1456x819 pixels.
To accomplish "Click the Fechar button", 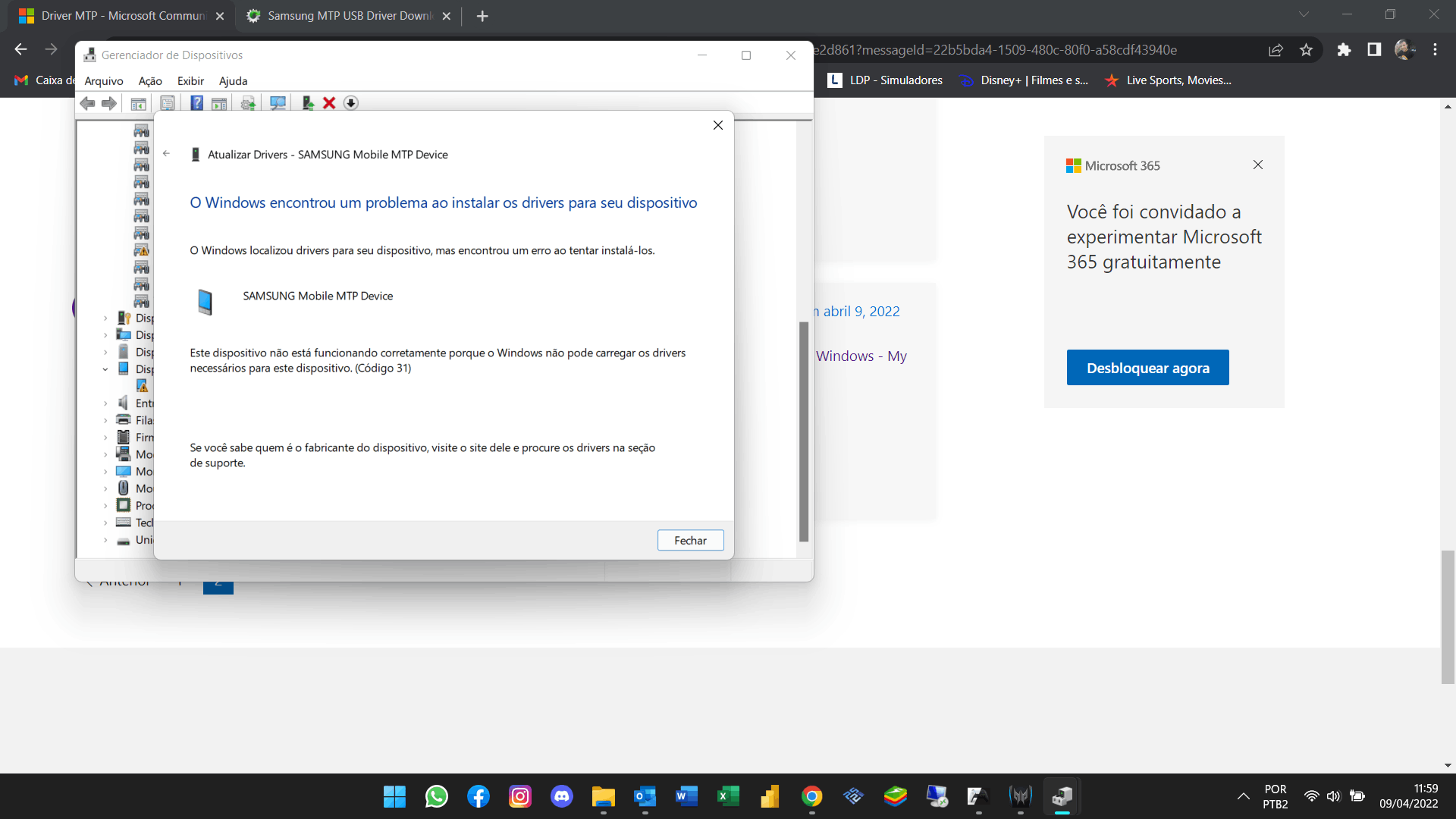I will [690, 540].
